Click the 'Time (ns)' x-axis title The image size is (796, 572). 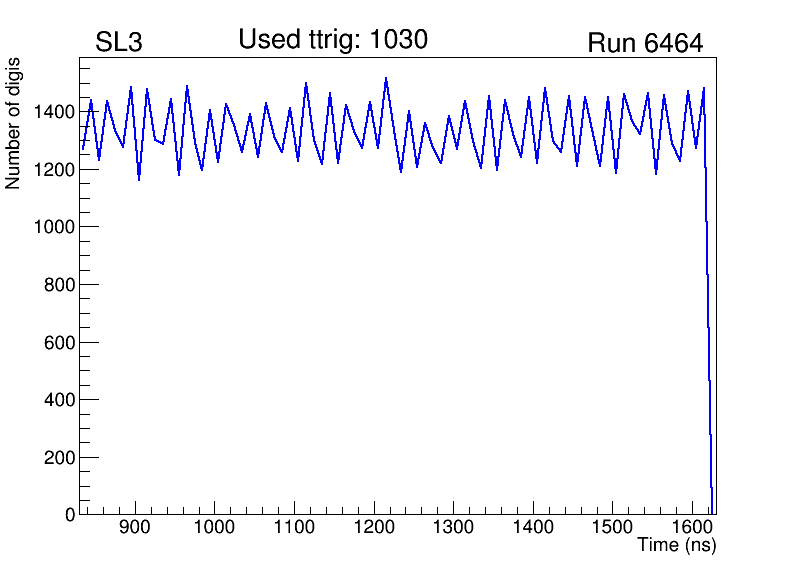(x=677, y=546)
